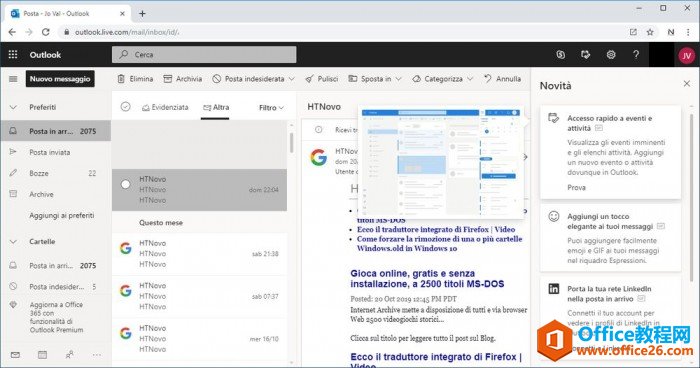This screenshot has width=700, height=368.
Task: Select the Posta - Jo Val - Outlook browser tab
Action: (68, 14)
